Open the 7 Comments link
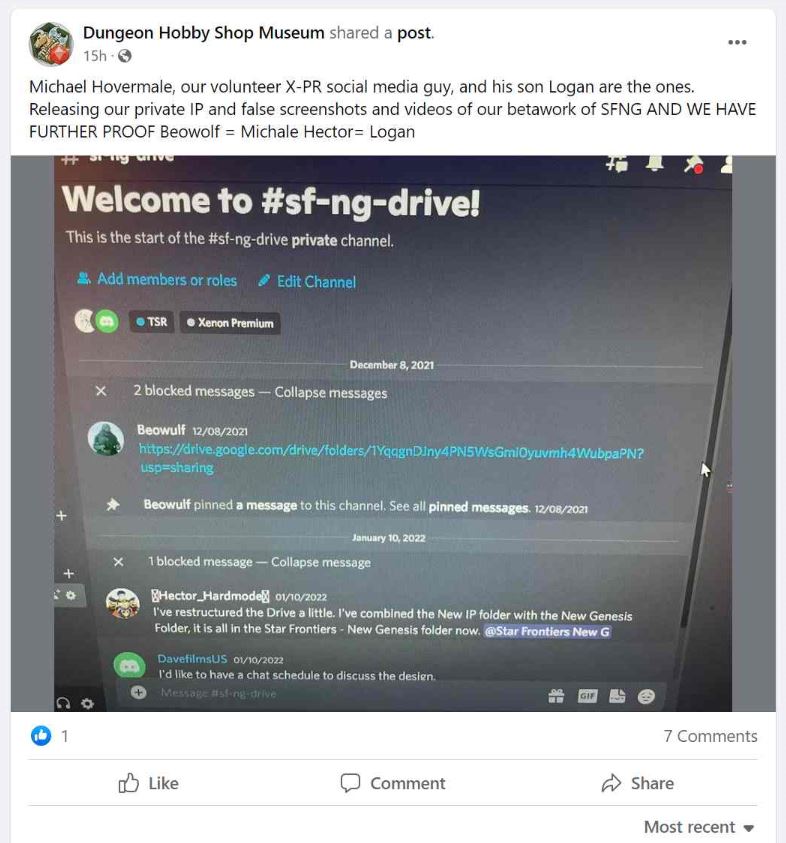786x843 pixels. click(710, 735)
